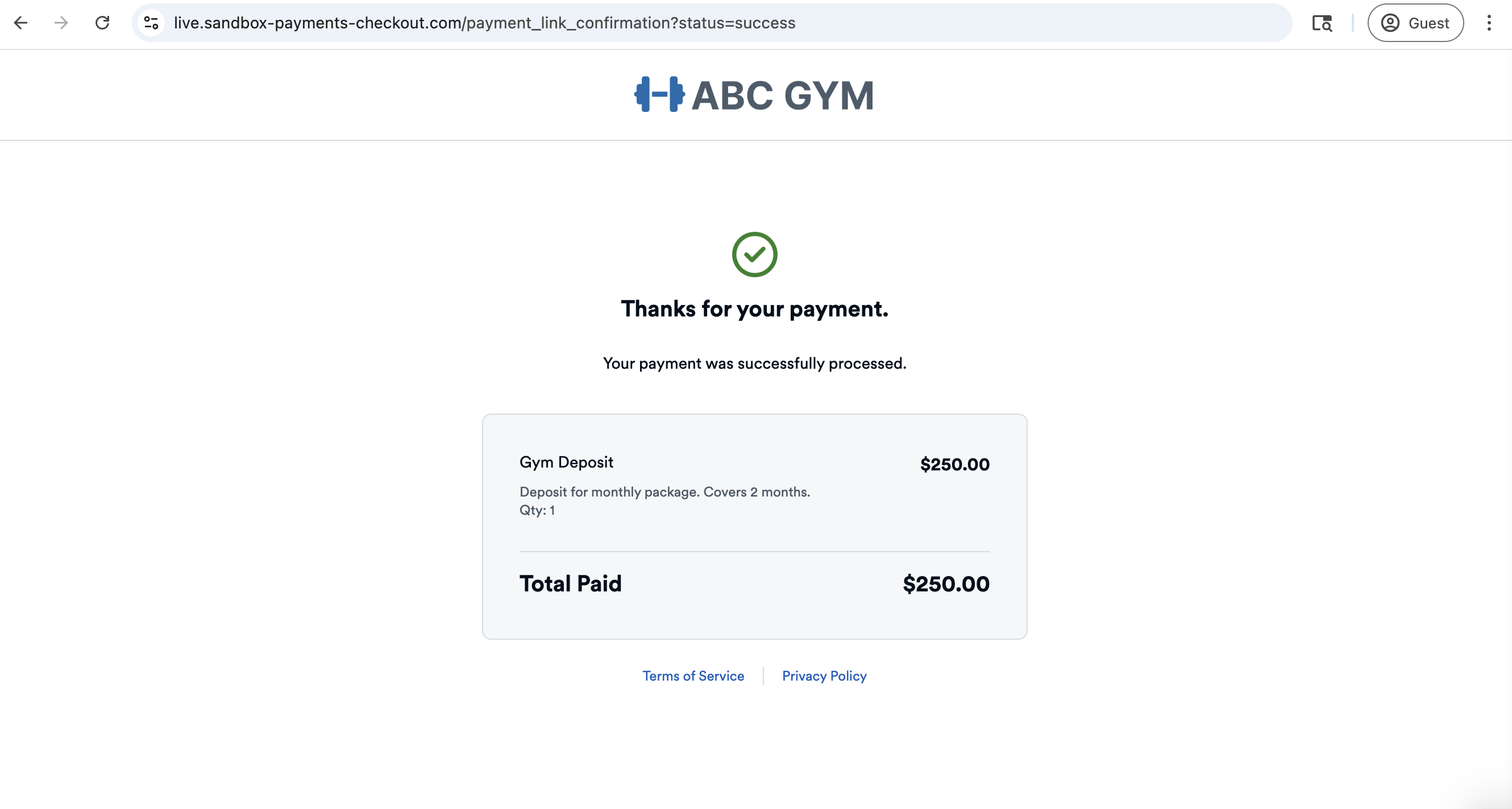
Task: Open site information icon in address bar
Action: (x=151, y=23)
